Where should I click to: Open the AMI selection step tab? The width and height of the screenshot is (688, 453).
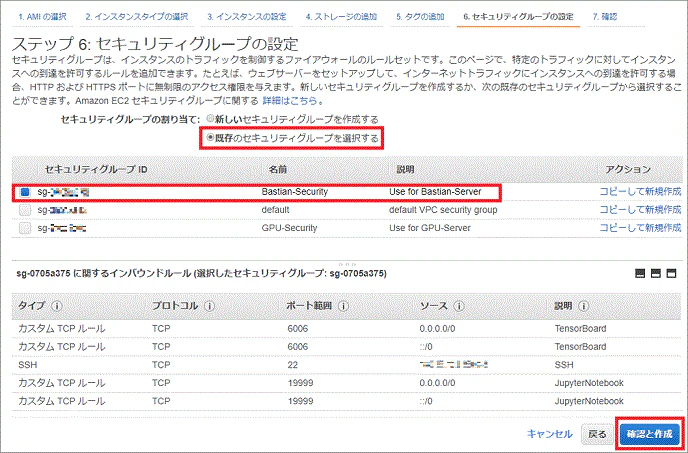[42, 17]
